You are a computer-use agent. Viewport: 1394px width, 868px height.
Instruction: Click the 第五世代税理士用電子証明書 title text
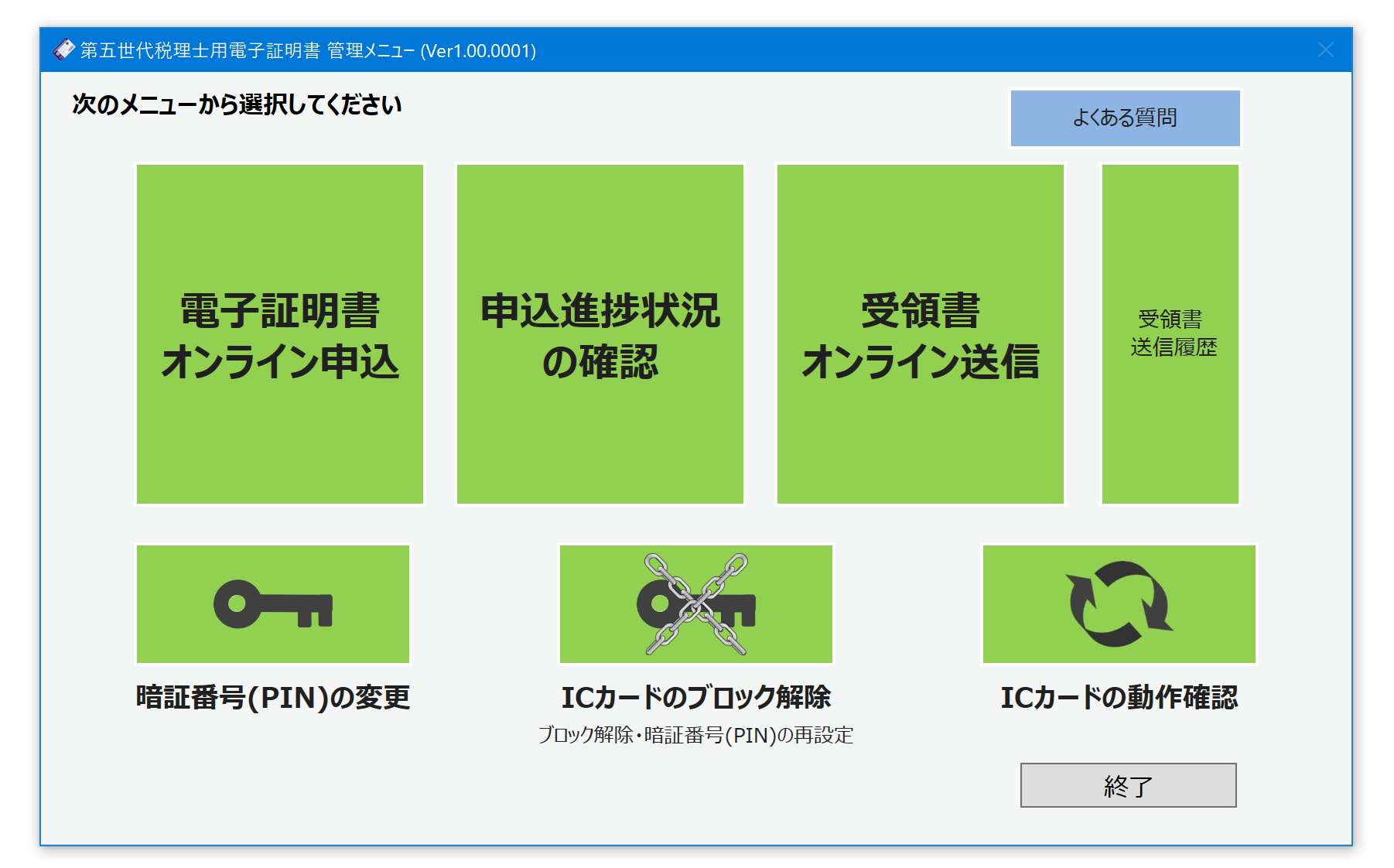pos(200,51)
